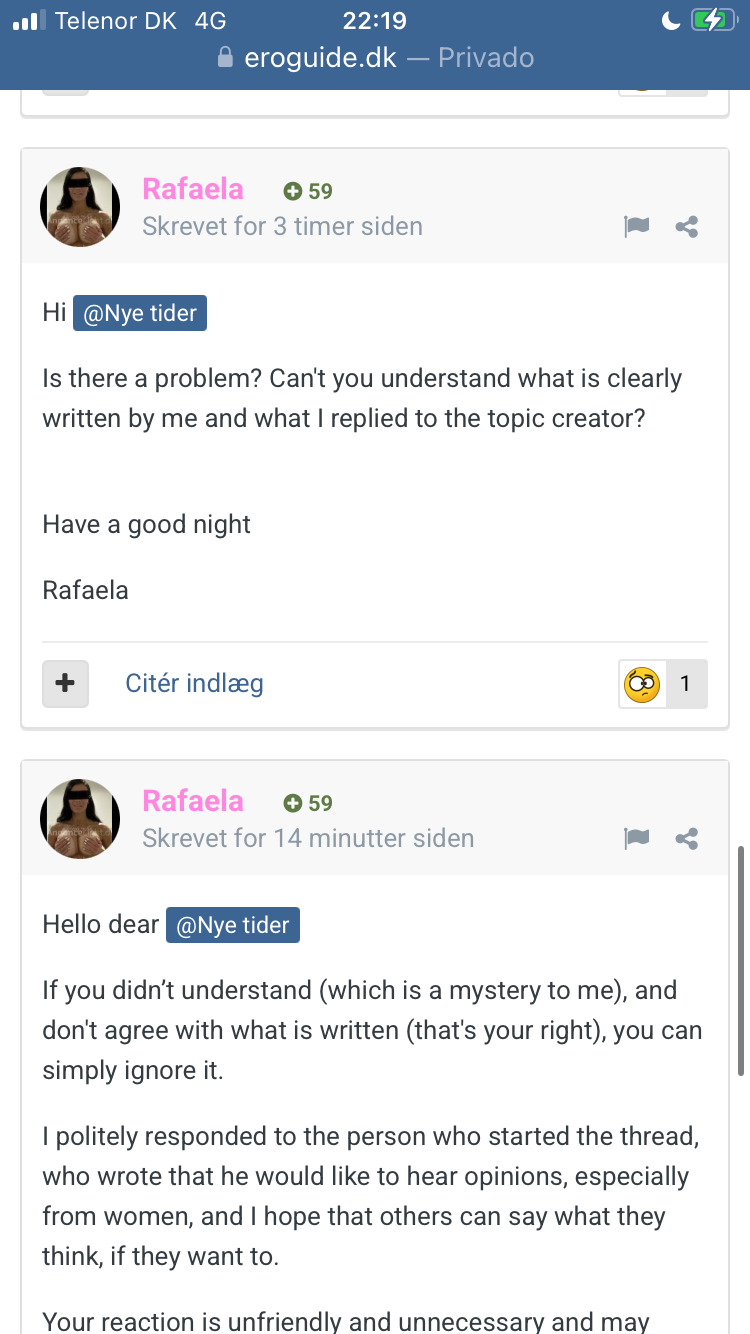The width and height of the screenshot is (750, 1334).
Task: Open Rafaela's profile from second post username
Action: (x=193, y=801)
